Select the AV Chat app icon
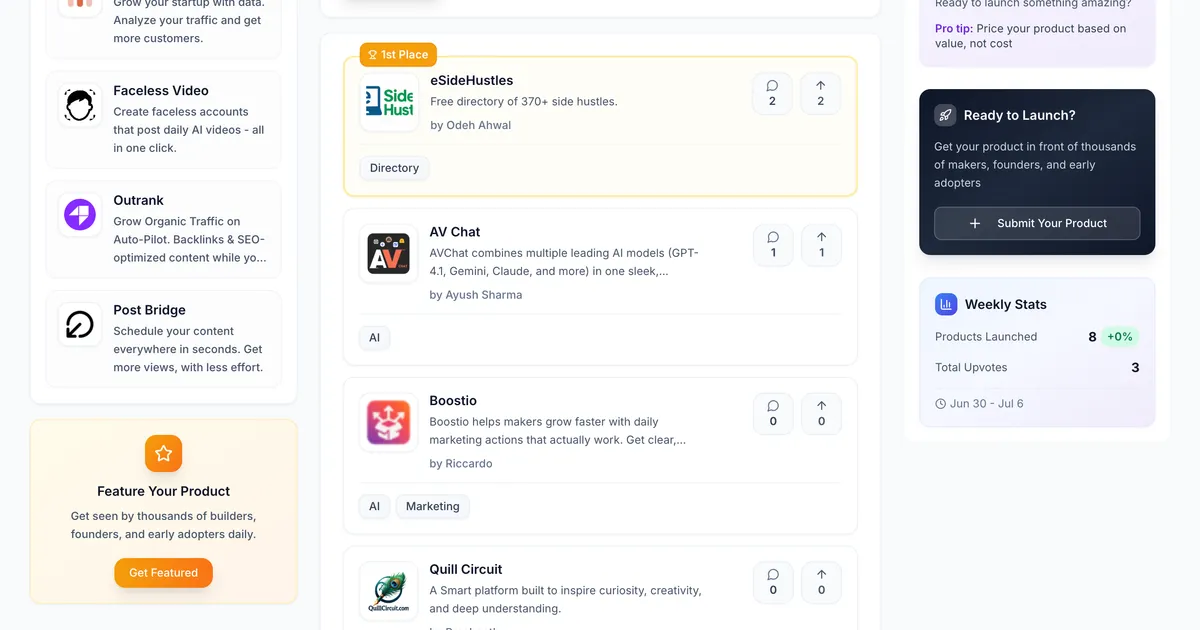Image resolution: width=1200 pixels, height=630 pixels. click(x=388, y=255)
